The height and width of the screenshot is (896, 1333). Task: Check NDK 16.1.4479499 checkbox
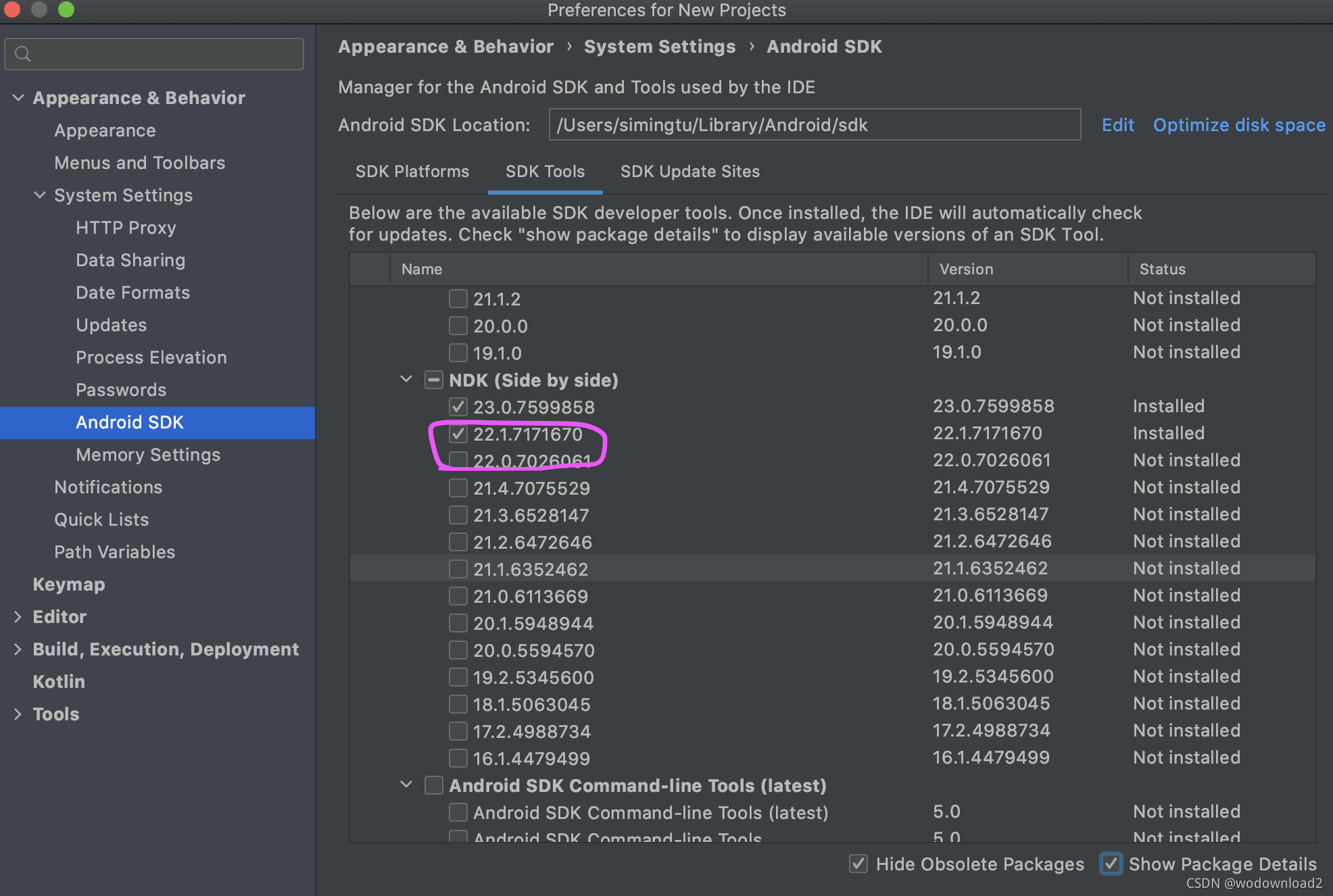pyautogui.click(x=458, y=758)
